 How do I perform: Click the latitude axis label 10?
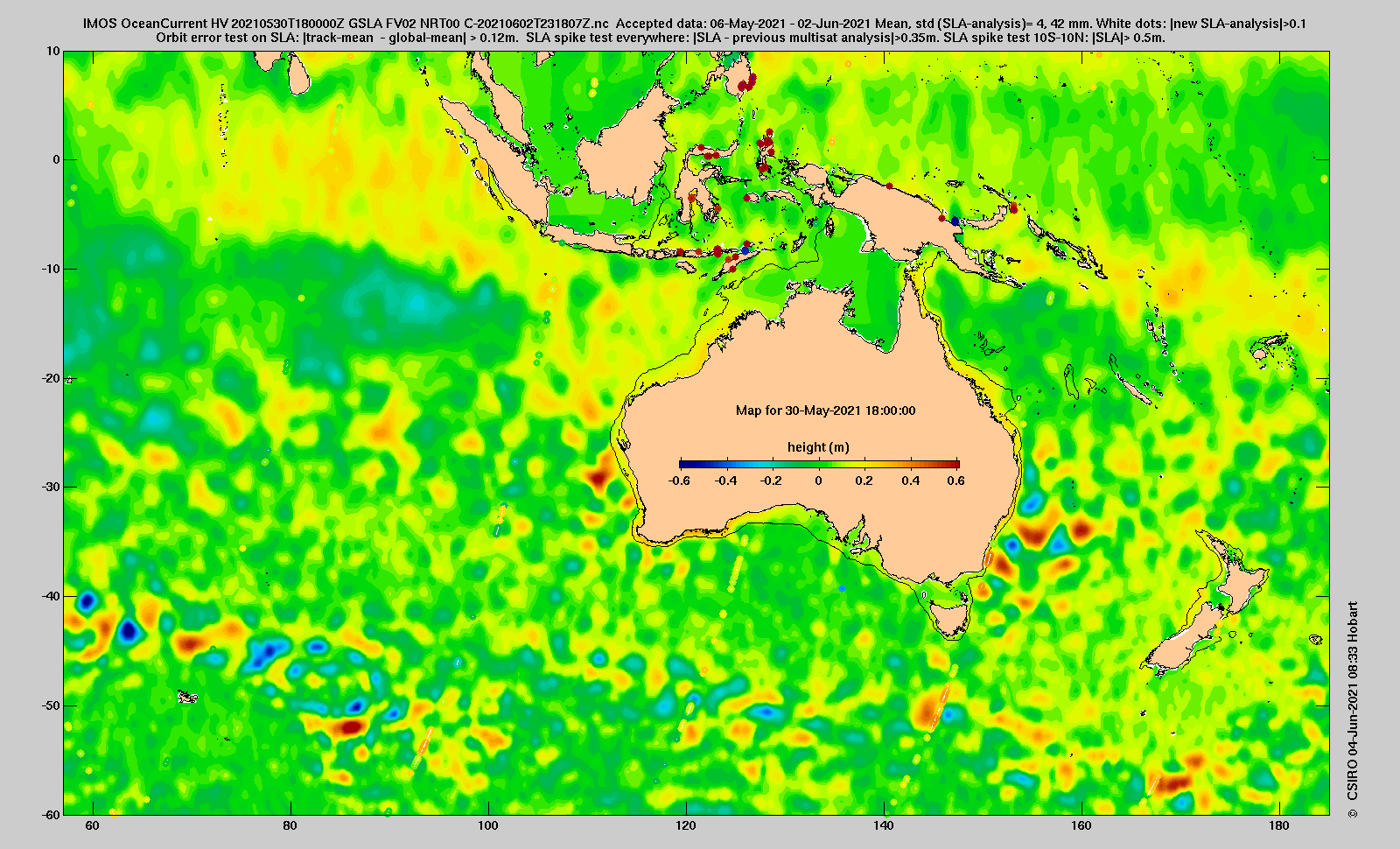coord(54,51)
